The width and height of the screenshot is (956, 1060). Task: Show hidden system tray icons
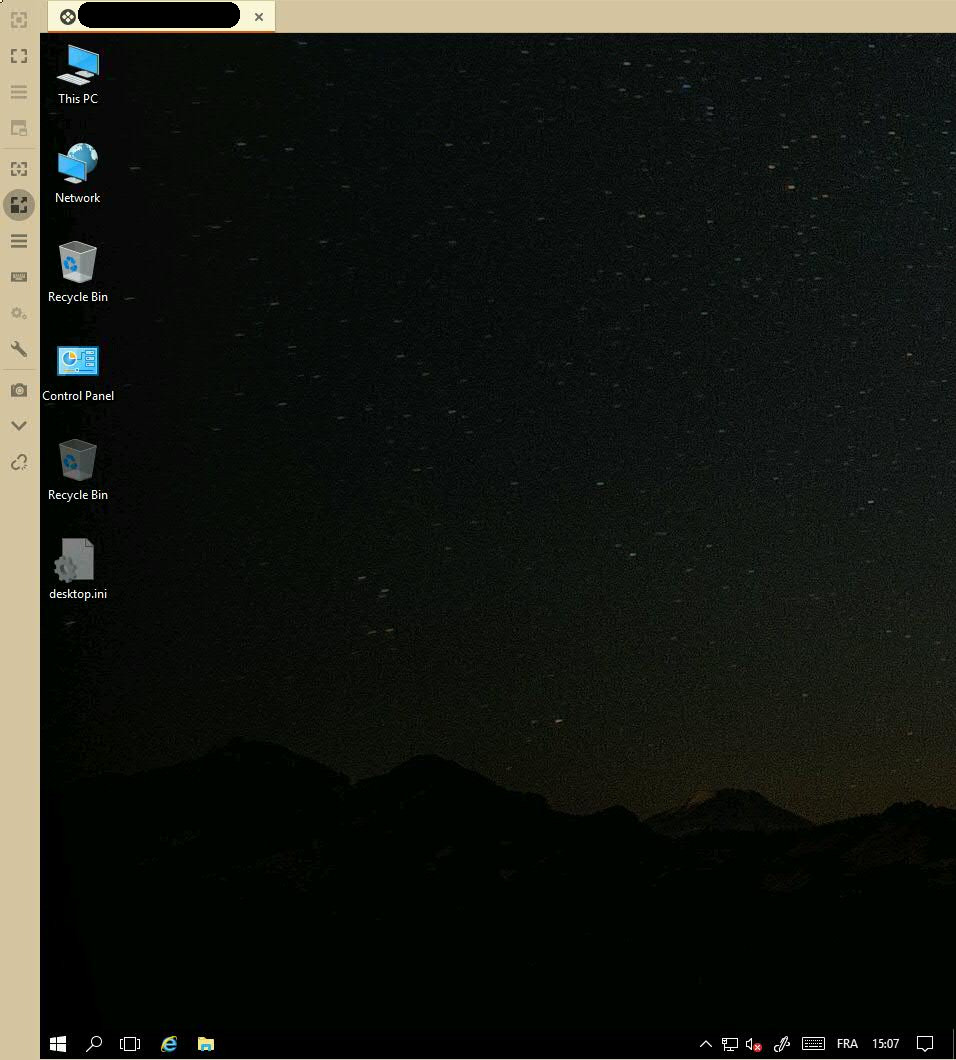(x=705, y=1044)
